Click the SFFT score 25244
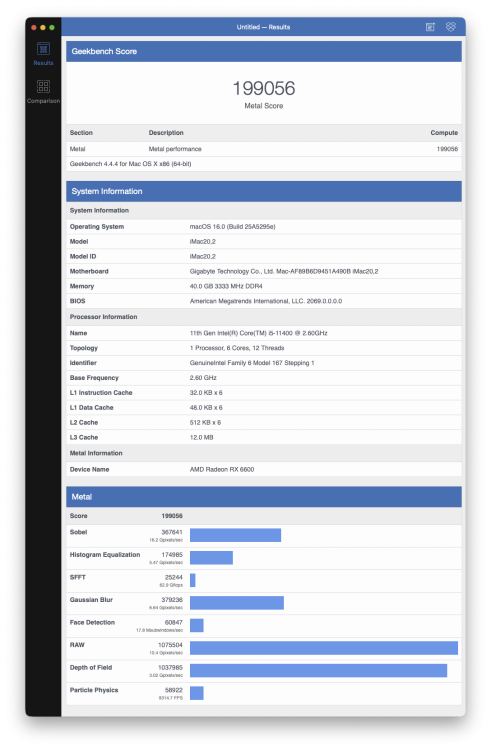The height and width of the screenshot is (750, 491). [x=174, y=577]
